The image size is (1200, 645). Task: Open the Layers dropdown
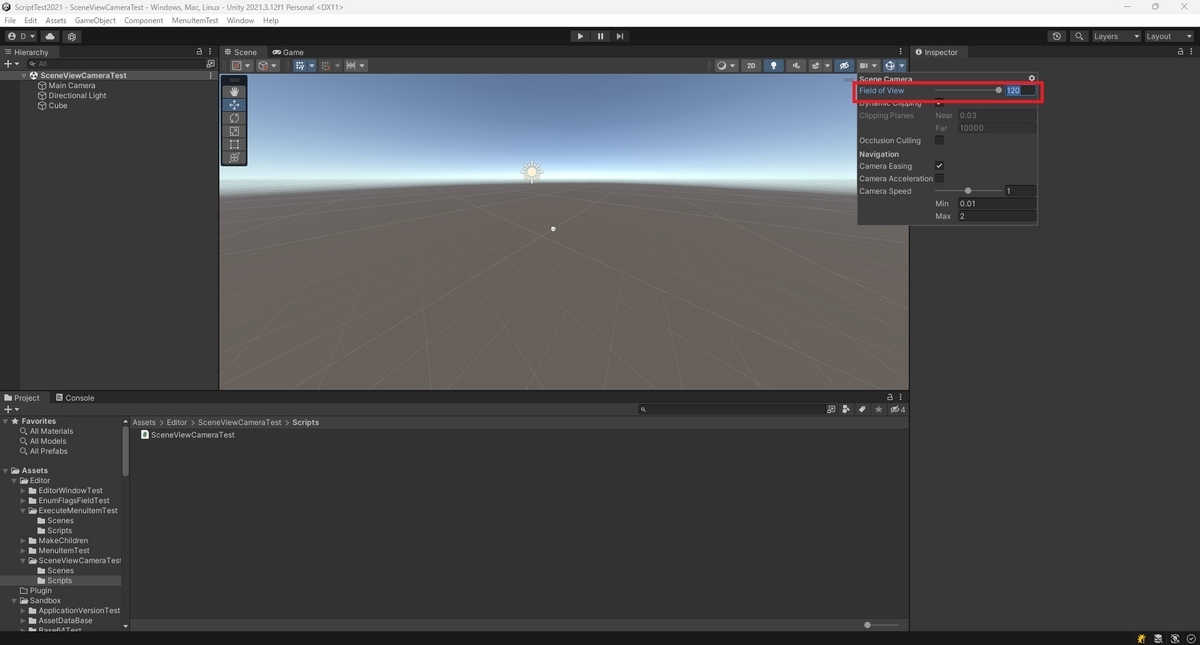1116,36
